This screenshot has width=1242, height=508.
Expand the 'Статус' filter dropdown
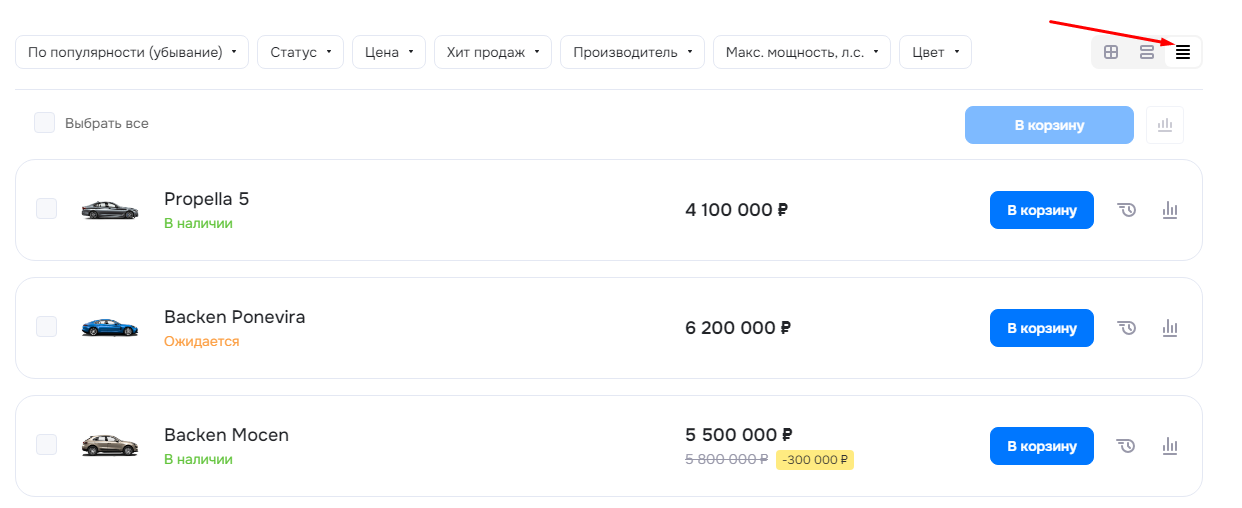301,52
